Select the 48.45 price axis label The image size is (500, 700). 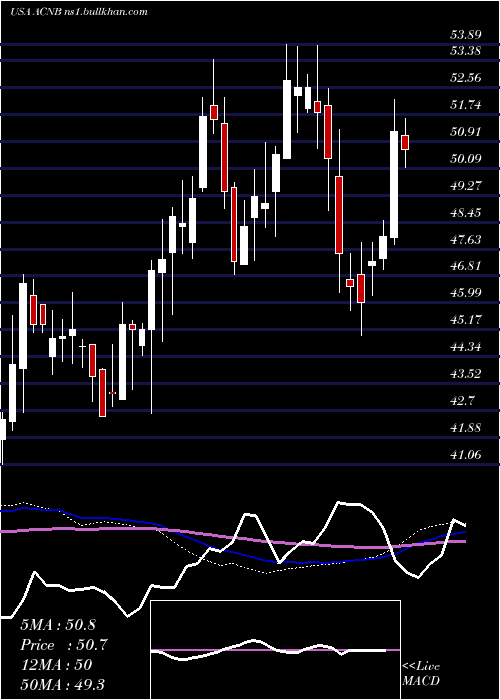click(x=465, y=212)
